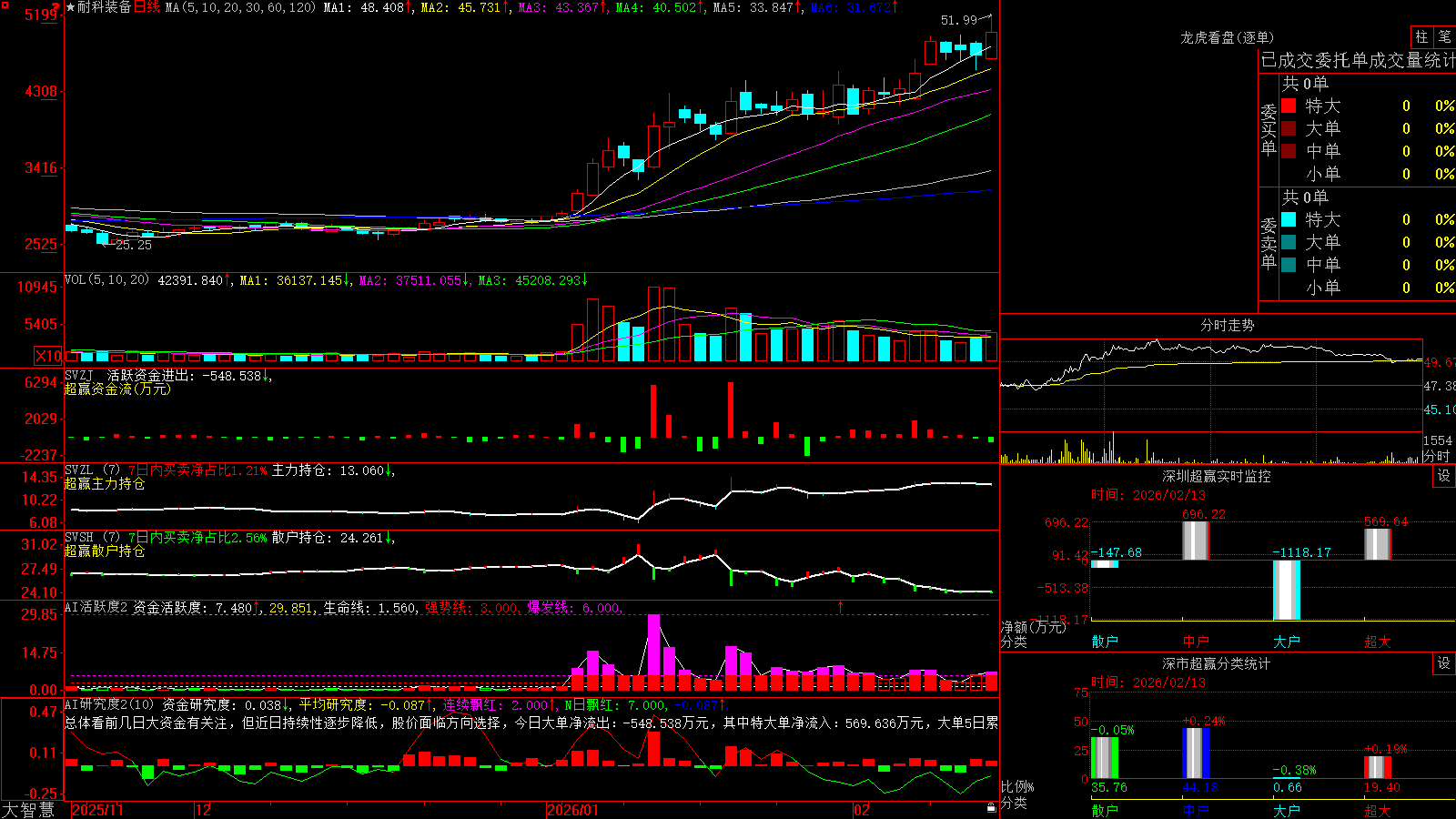Image resolution: width=1456 pixels, height=819 pixels.
Task: Jump to month 02 on the timeline
Action: click(x=862, y=810)
